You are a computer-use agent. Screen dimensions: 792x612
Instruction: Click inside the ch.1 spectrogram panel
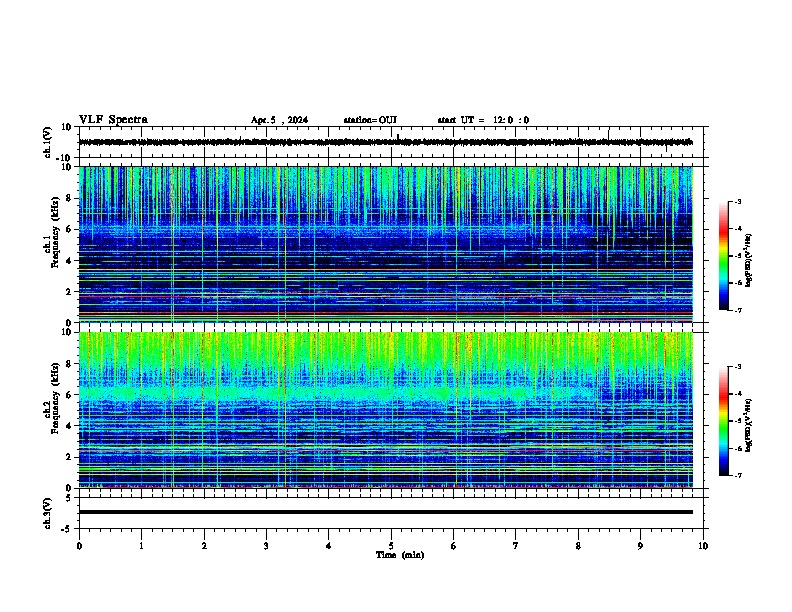click(x=386, y=244)
